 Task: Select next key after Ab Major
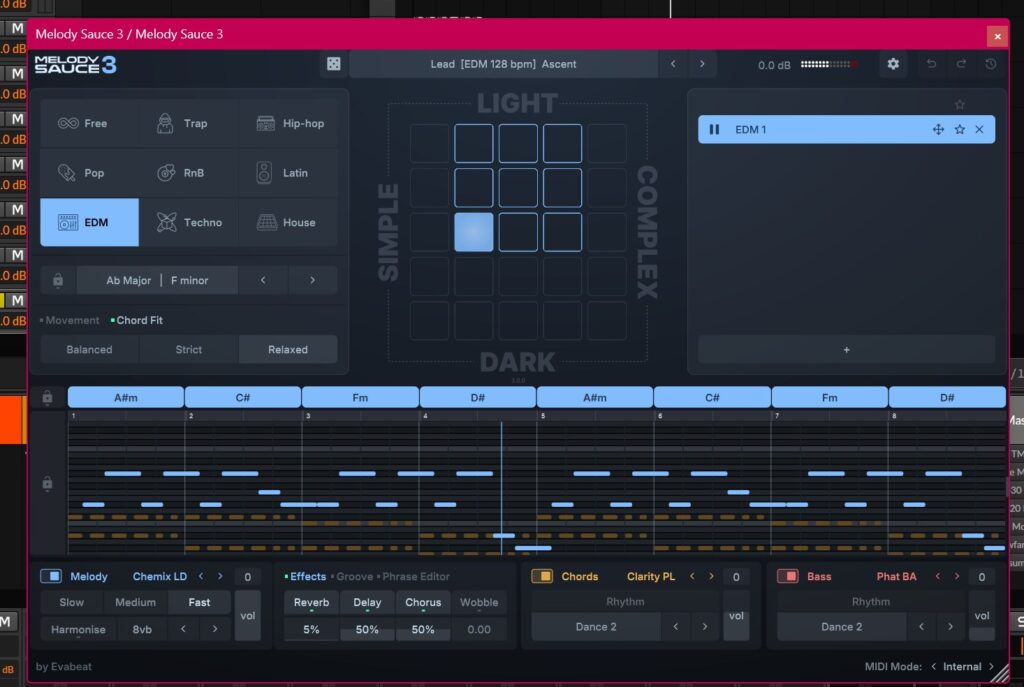pyautogui.click(x=312, y=281)
